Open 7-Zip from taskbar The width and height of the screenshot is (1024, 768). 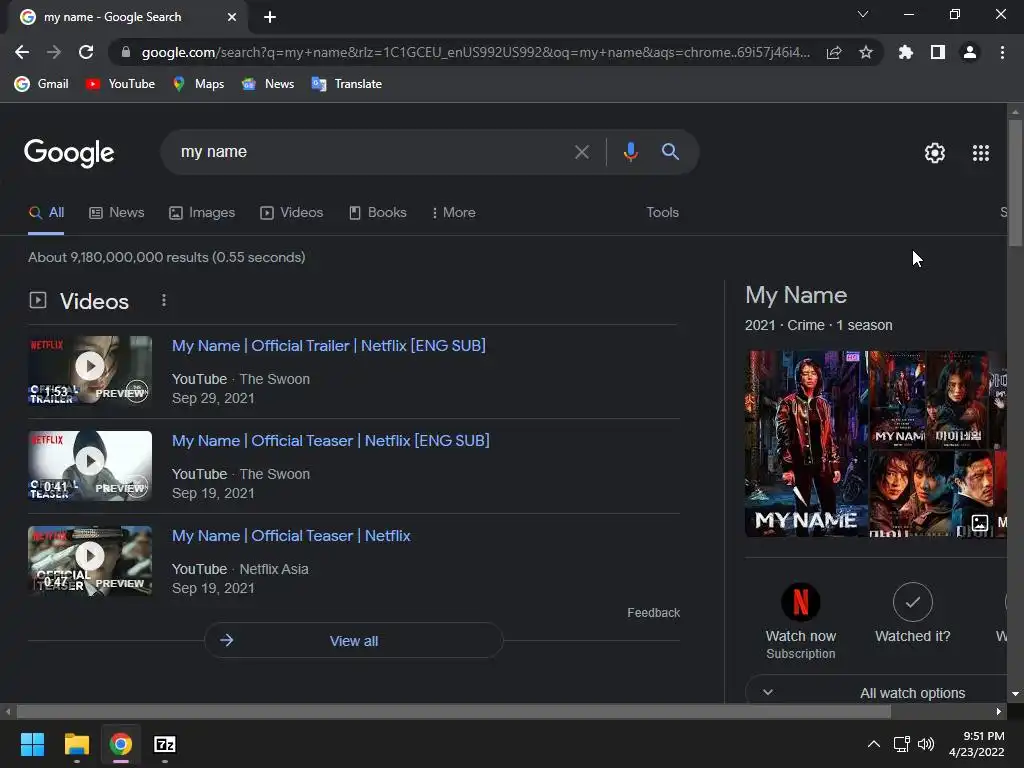(x=165, y=744)
